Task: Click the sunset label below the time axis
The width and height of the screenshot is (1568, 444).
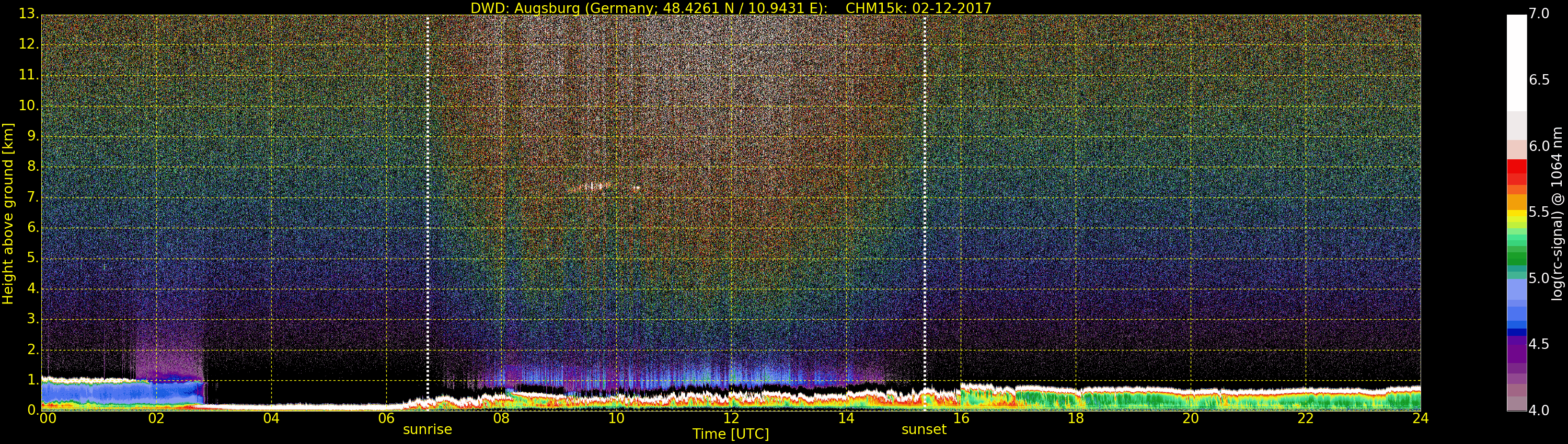Action: pos(924,429)
